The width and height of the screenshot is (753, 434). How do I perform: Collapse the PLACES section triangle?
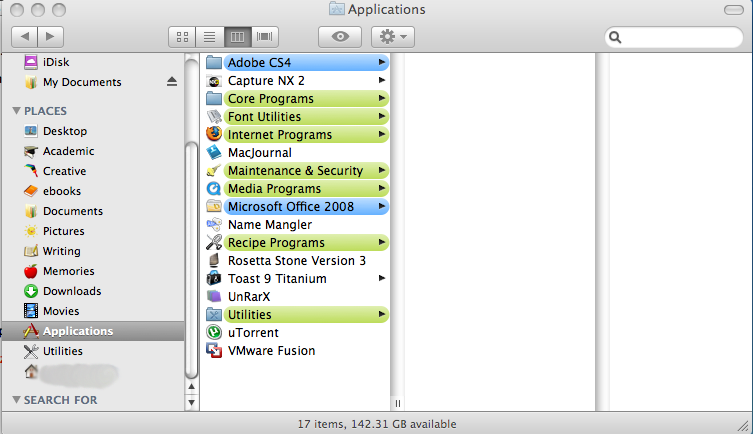point(16,111)
